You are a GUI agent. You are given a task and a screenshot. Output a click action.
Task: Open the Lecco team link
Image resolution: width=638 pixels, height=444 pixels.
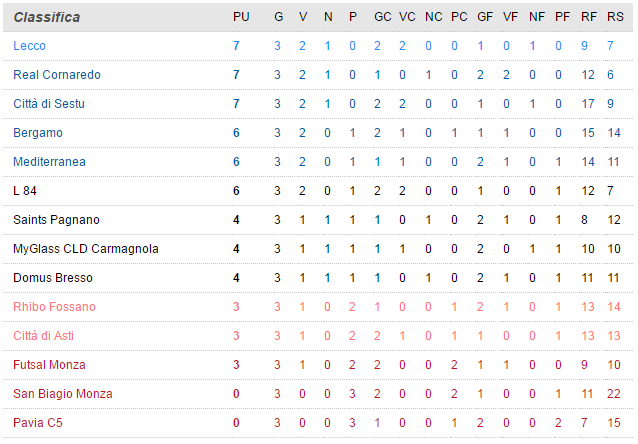(30, 46)
